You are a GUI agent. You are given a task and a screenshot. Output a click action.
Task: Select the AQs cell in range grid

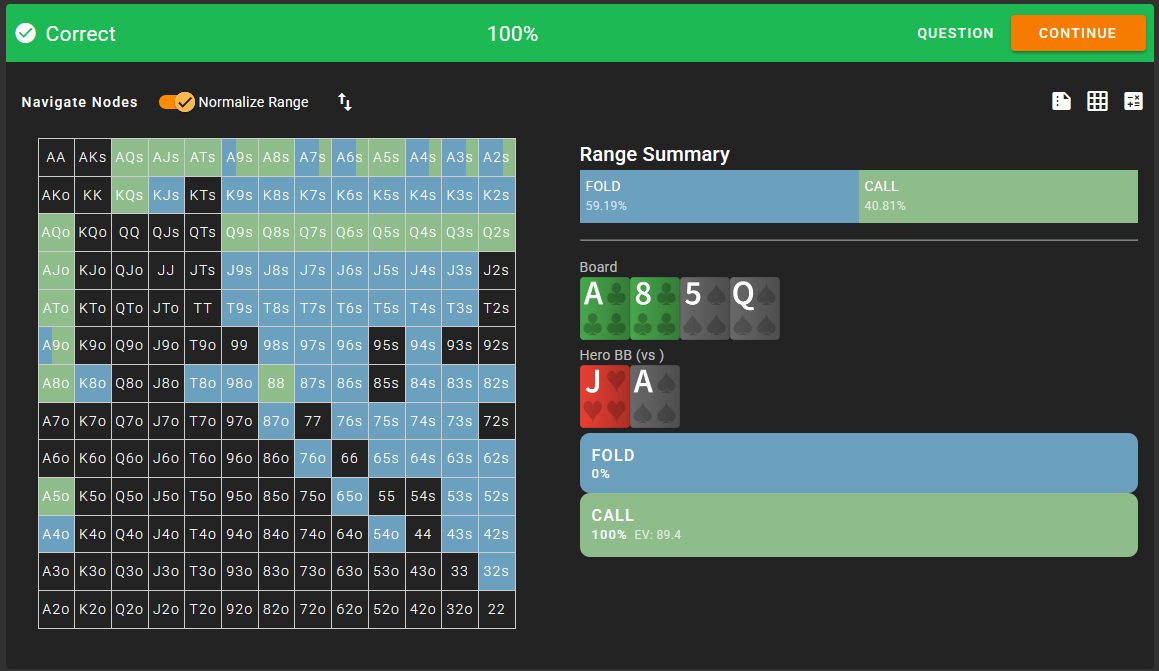point(129,157)
